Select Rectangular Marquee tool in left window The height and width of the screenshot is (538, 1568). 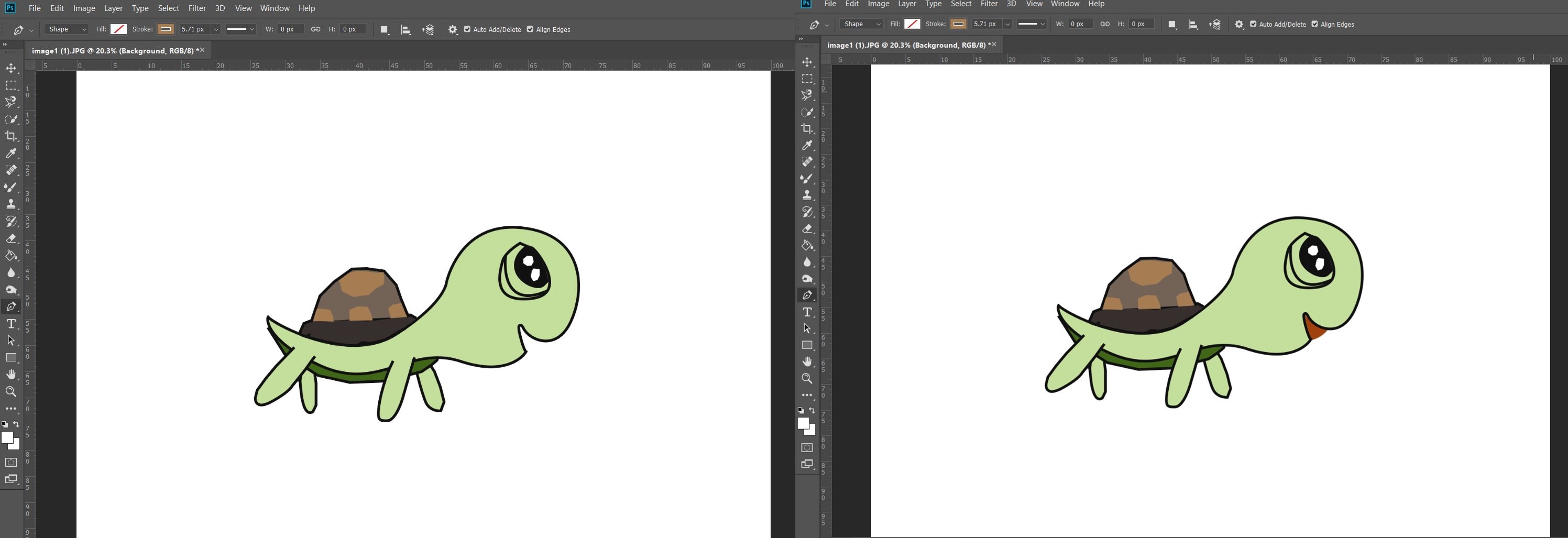pos(11,85)
